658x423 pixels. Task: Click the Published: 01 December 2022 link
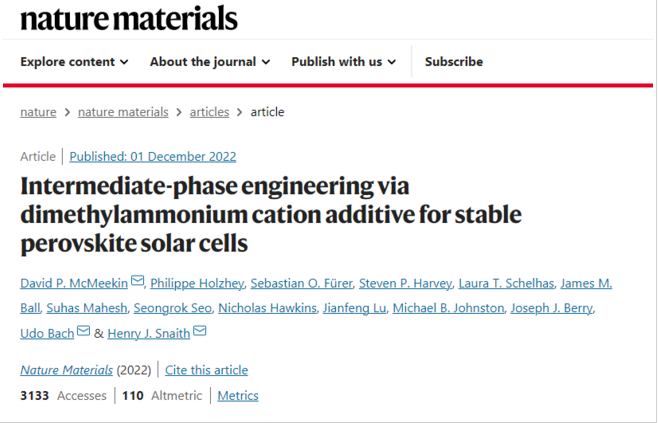point(153,156)
